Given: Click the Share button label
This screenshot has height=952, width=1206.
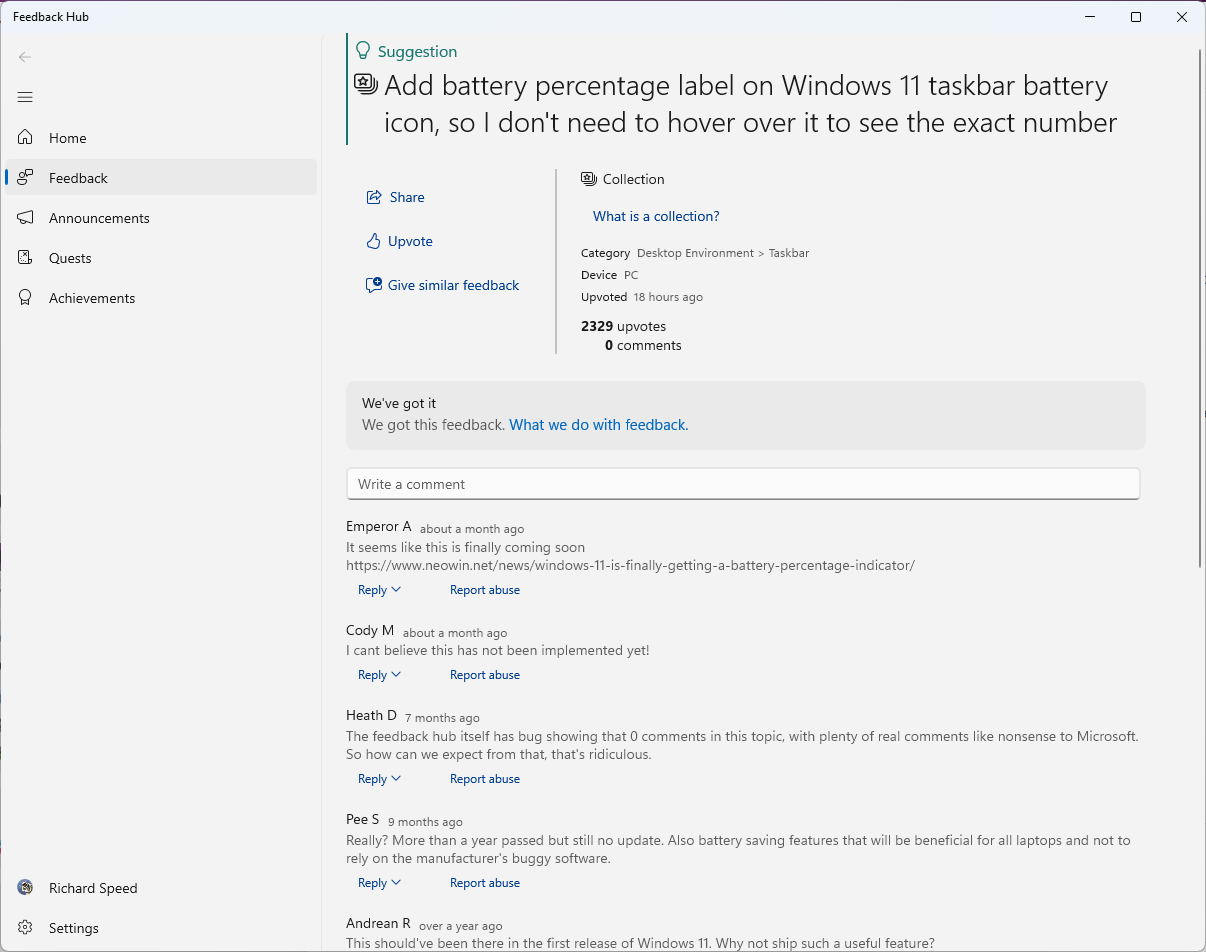Looking at the screenshot, I should 407,197.
